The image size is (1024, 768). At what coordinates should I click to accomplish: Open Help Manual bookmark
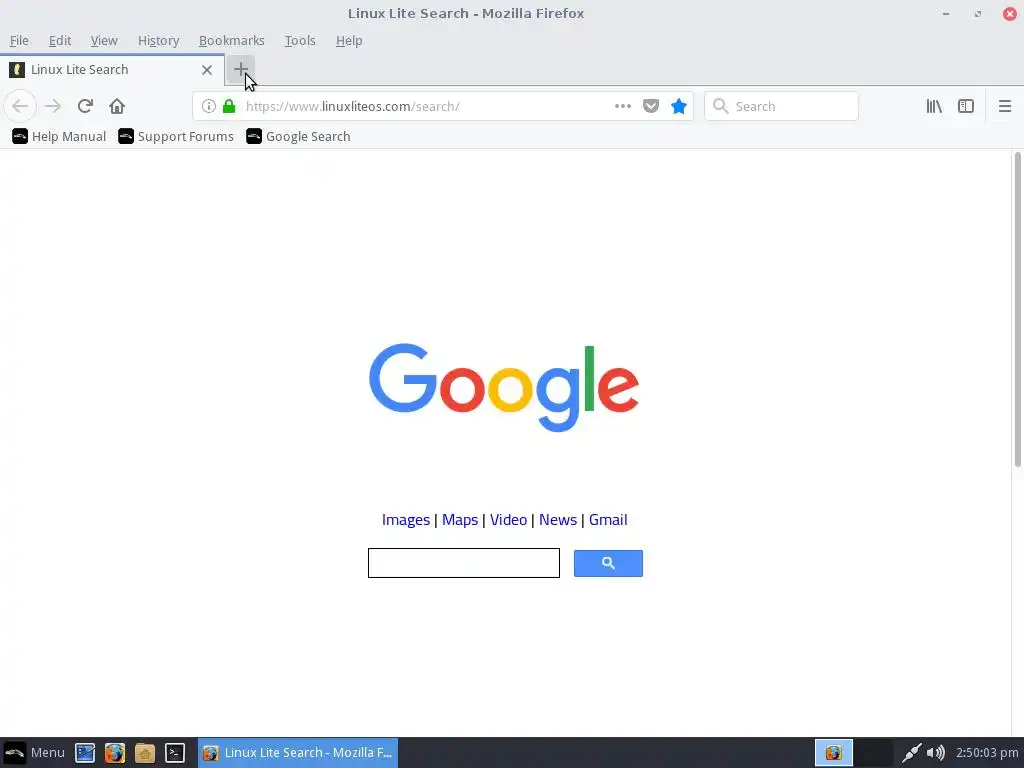pos(59,136)
